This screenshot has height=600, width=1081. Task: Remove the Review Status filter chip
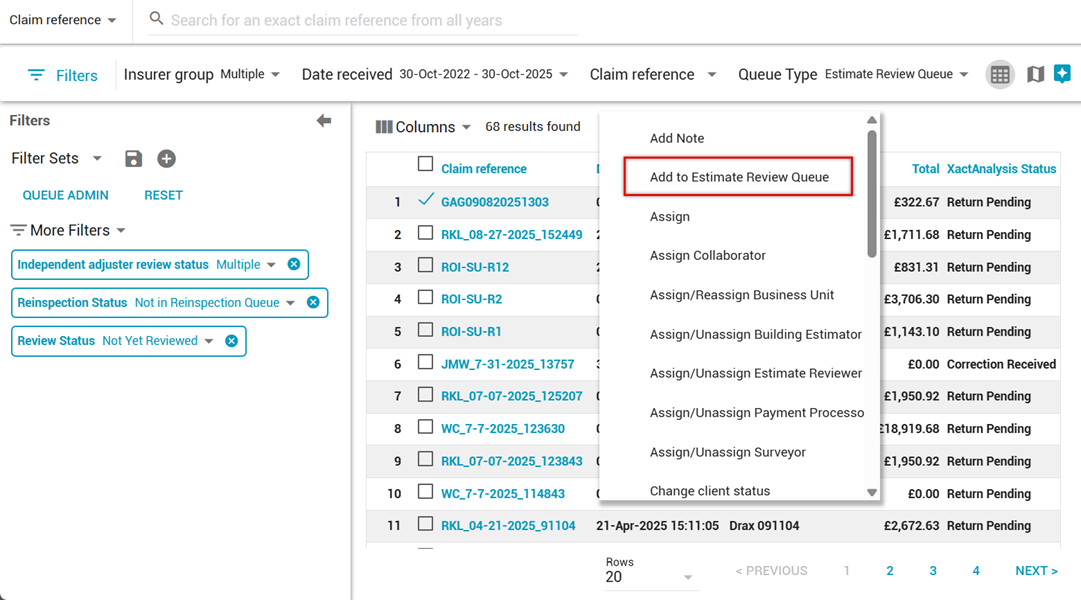pos(231,341)
